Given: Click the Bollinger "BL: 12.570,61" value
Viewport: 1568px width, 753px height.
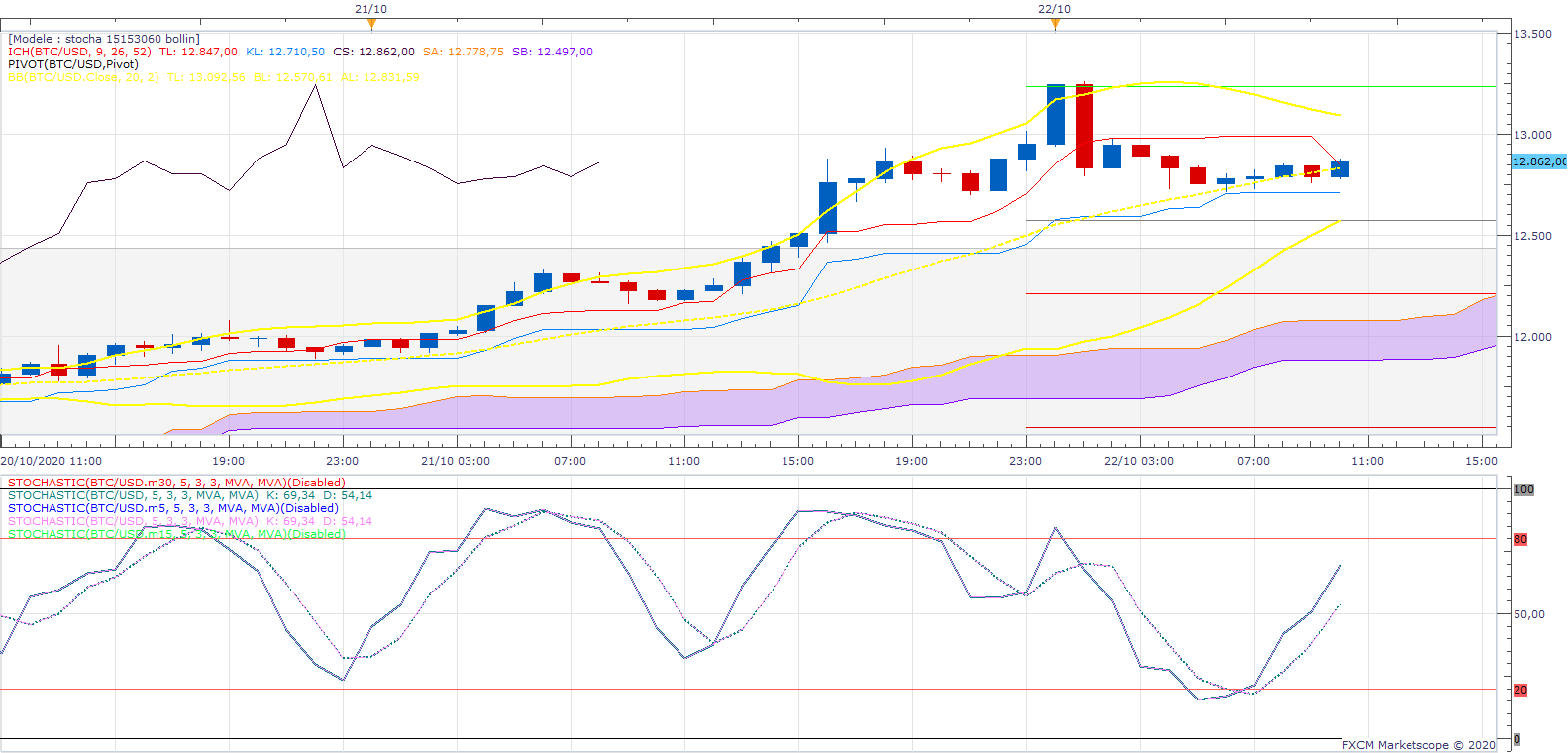Looking at the screenshot, I should pos(293,77).
